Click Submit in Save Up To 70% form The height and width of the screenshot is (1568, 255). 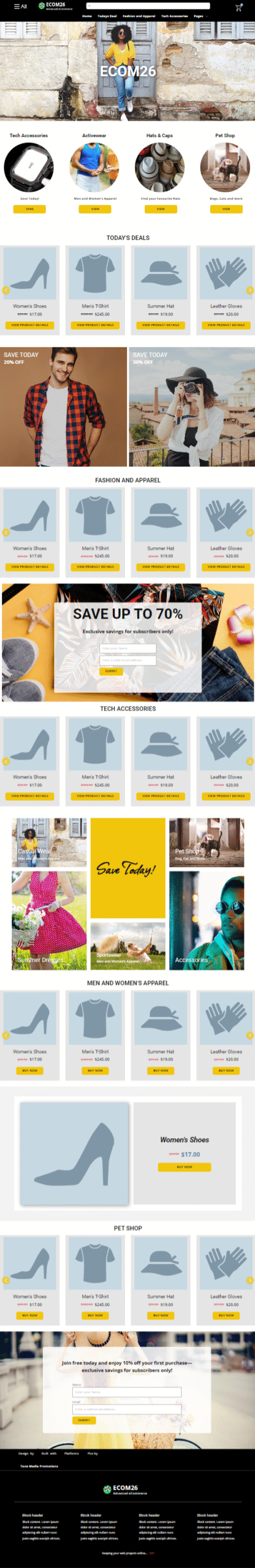pos(111,671)
